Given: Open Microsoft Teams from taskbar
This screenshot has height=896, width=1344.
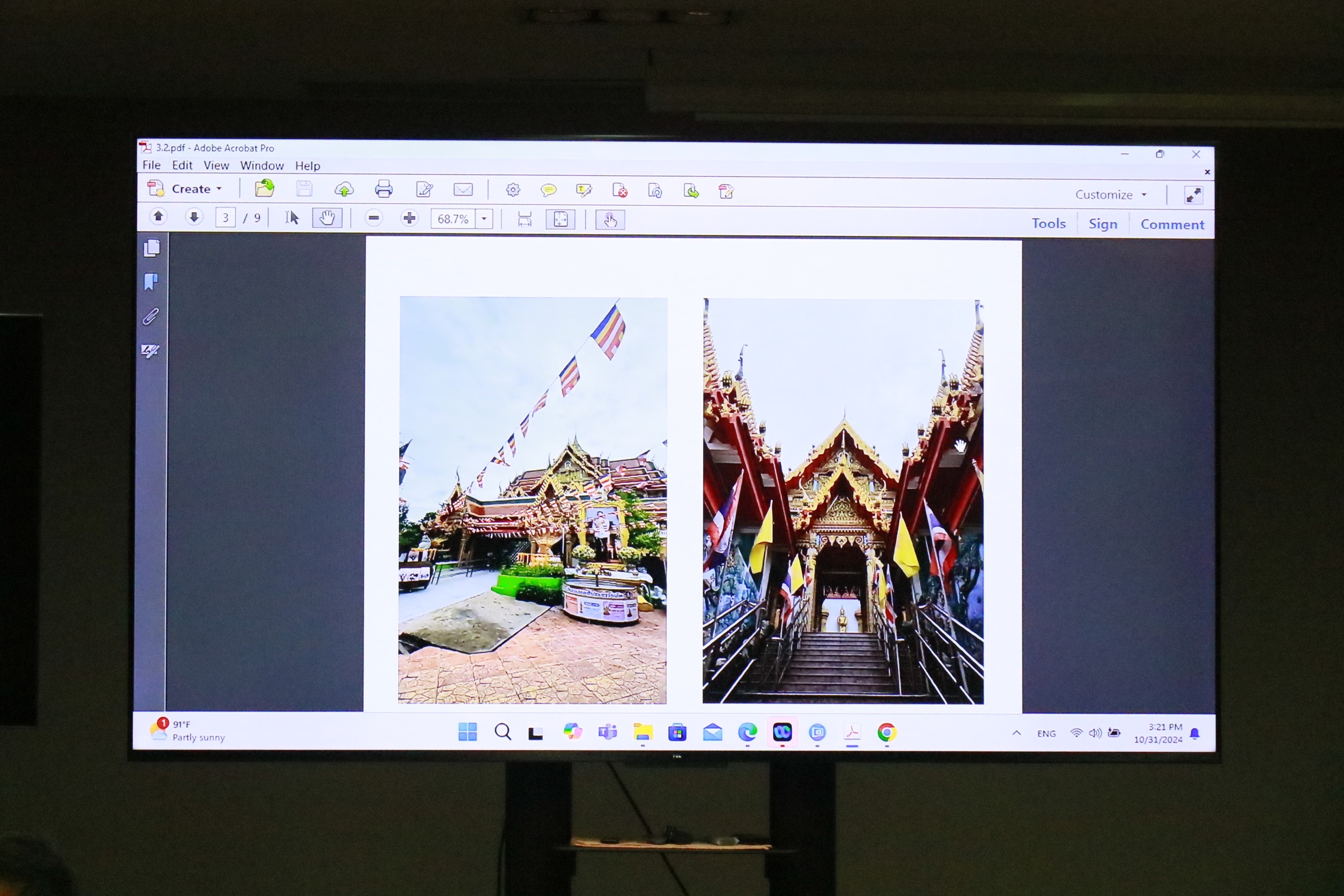Looking at the screenshot, I should (x=608, y=732).
